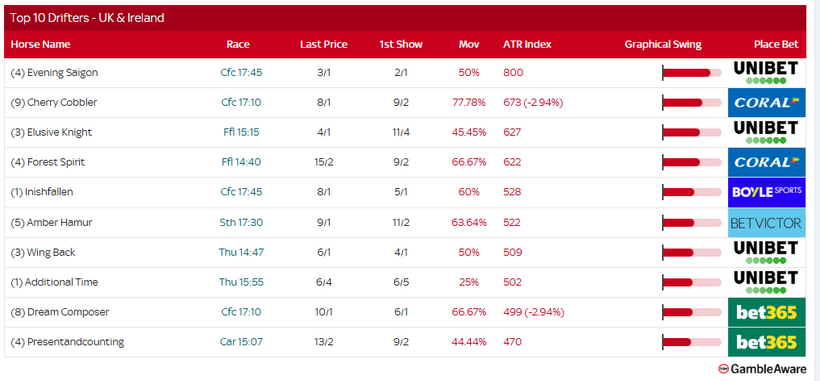Open the Ffl 15:15 race link
This screenshot has height=381, width=820.
pos(241,132)
